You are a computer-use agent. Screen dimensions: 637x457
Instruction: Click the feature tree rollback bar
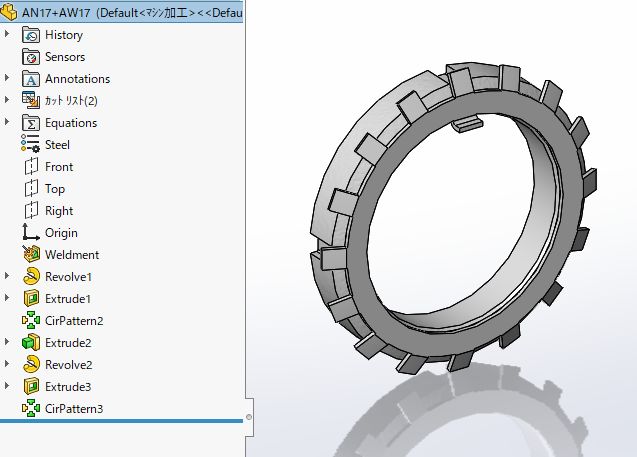121,421
